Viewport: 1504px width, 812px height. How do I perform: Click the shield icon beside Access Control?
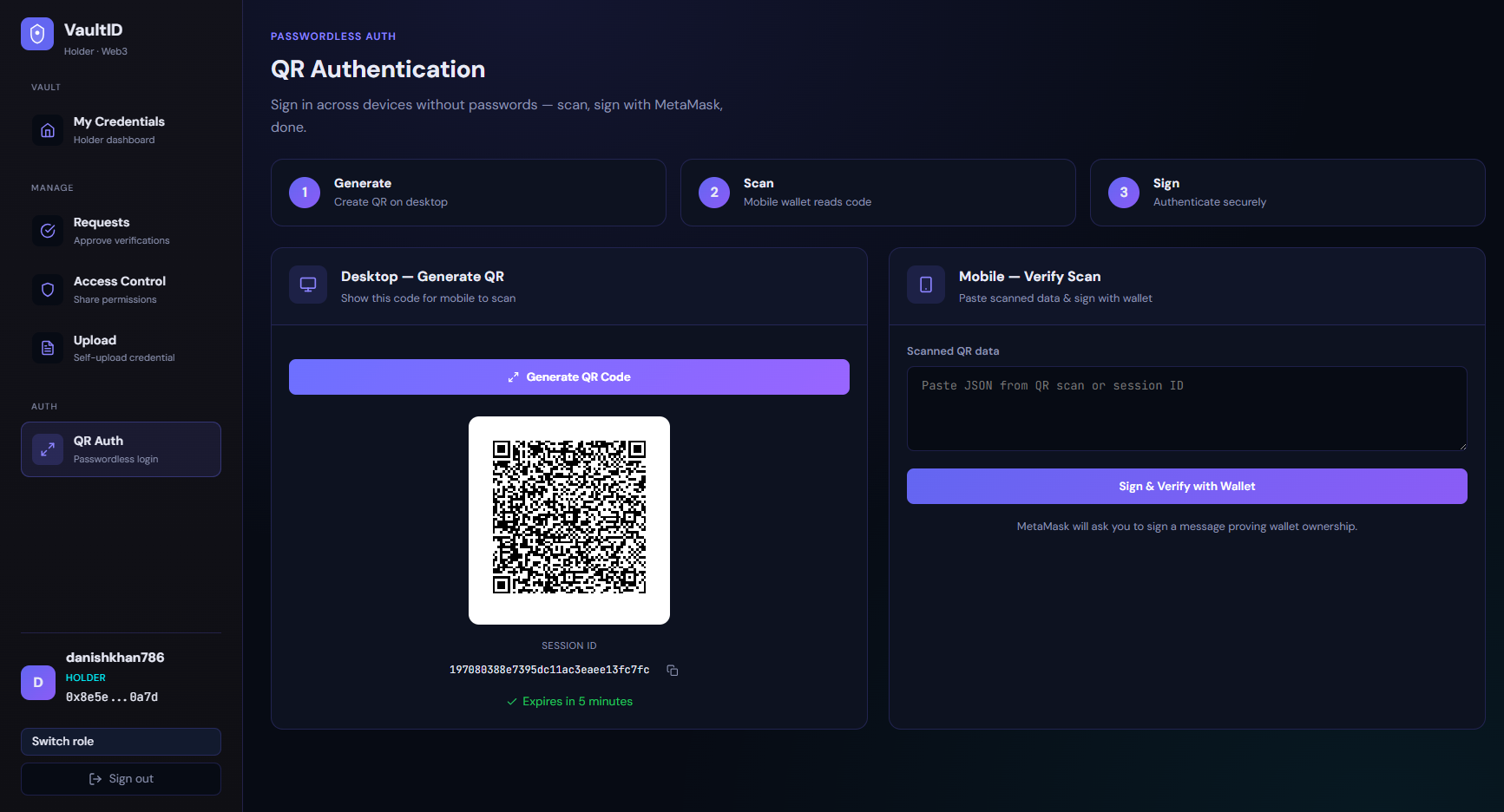[48, 290]
